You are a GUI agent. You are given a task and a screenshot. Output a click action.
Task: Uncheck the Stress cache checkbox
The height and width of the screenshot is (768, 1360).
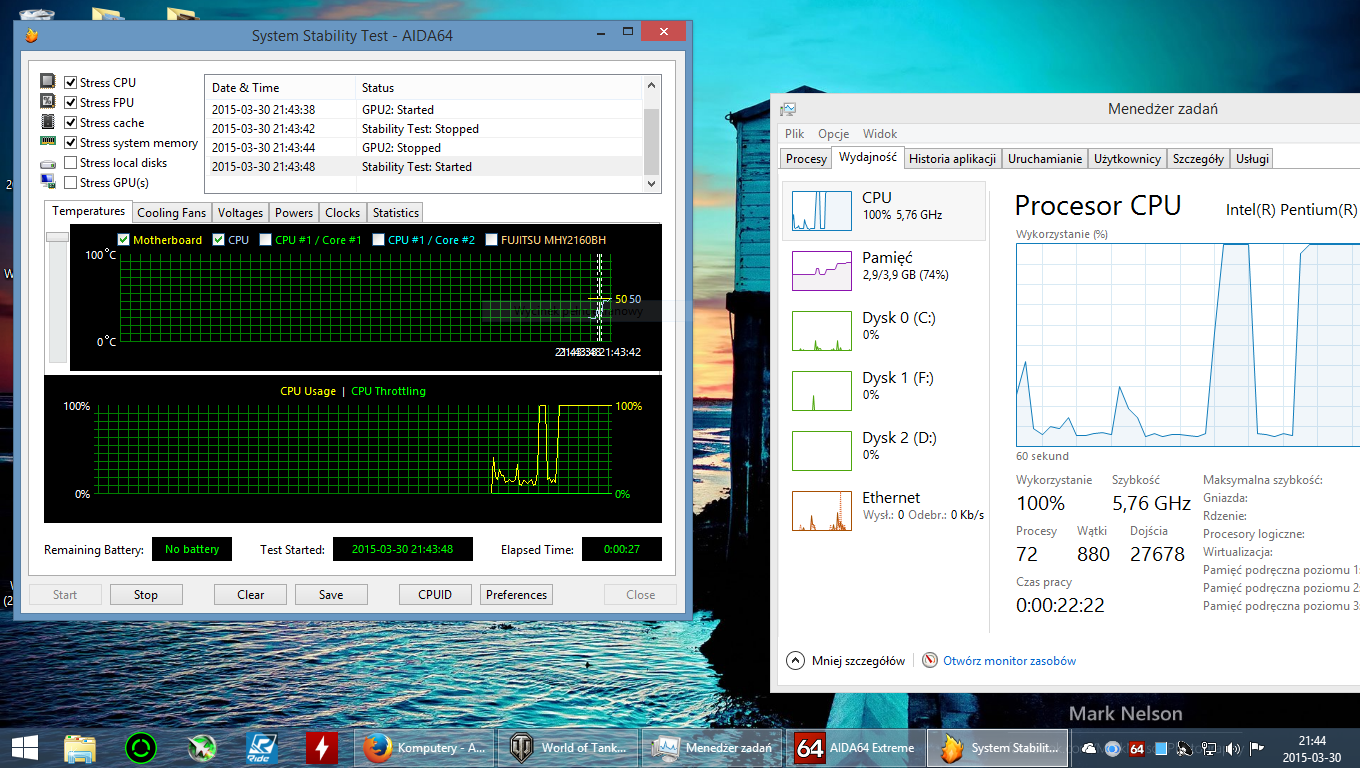pos(71,123)
